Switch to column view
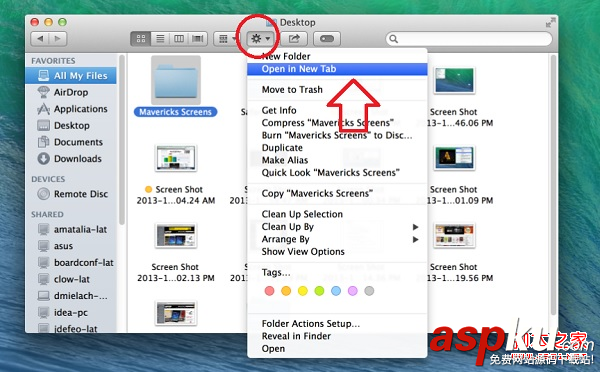 (x=179, y=39)
